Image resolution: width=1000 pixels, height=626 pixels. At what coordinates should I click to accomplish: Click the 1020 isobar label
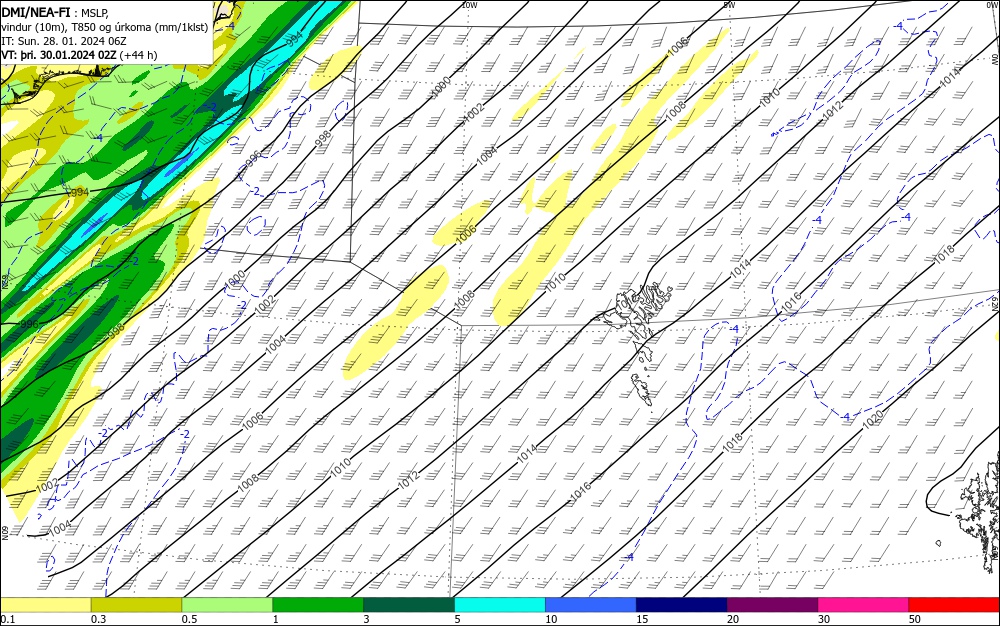tap(872, 419)
